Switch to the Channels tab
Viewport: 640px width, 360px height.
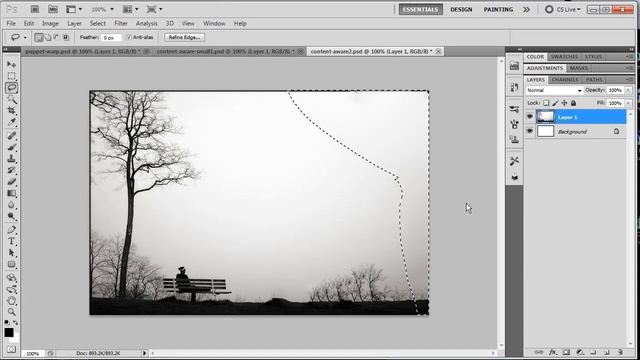[565, 80]
